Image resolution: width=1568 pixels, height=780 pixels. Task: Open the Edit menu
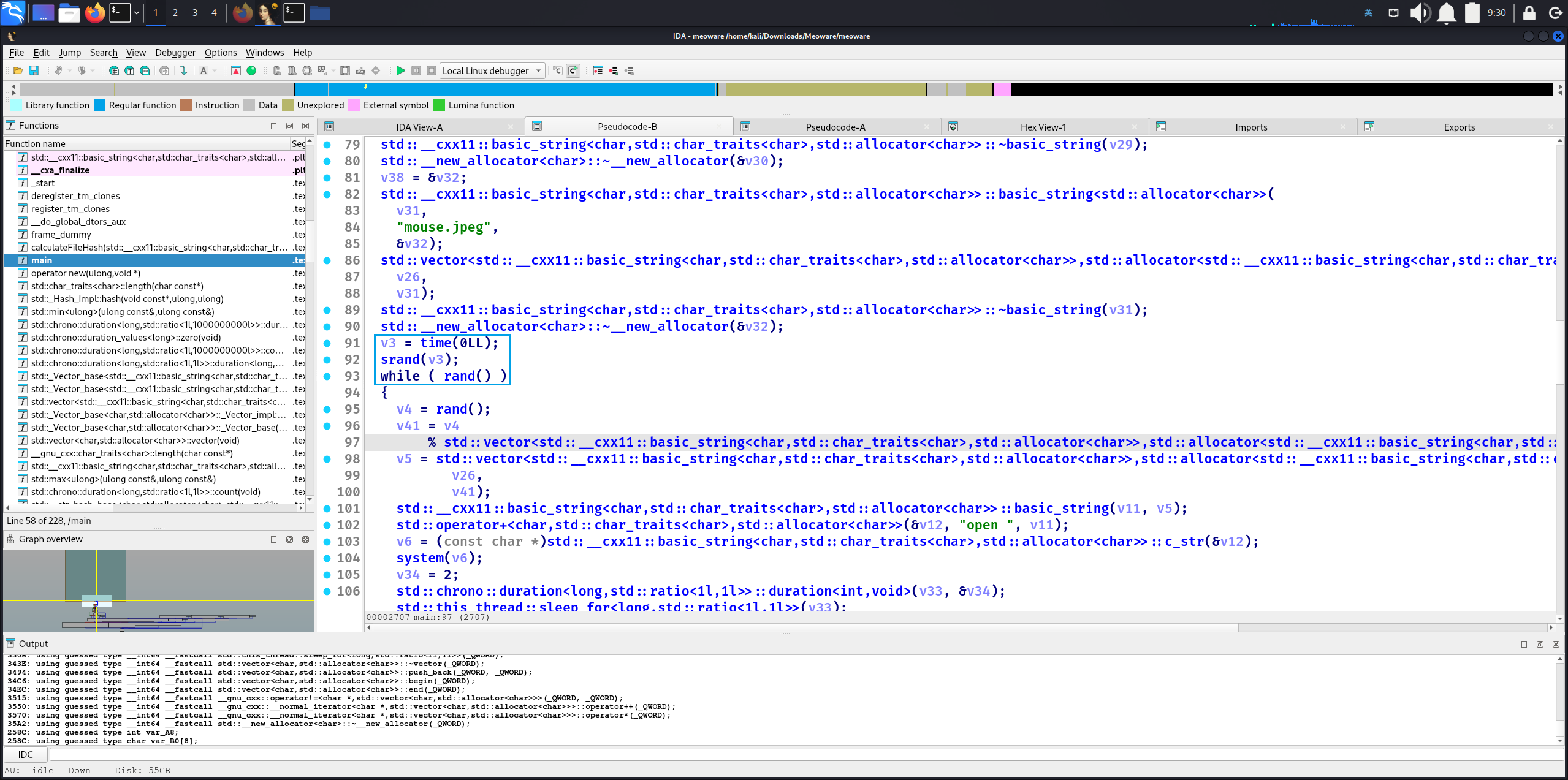tap(42, 53)
